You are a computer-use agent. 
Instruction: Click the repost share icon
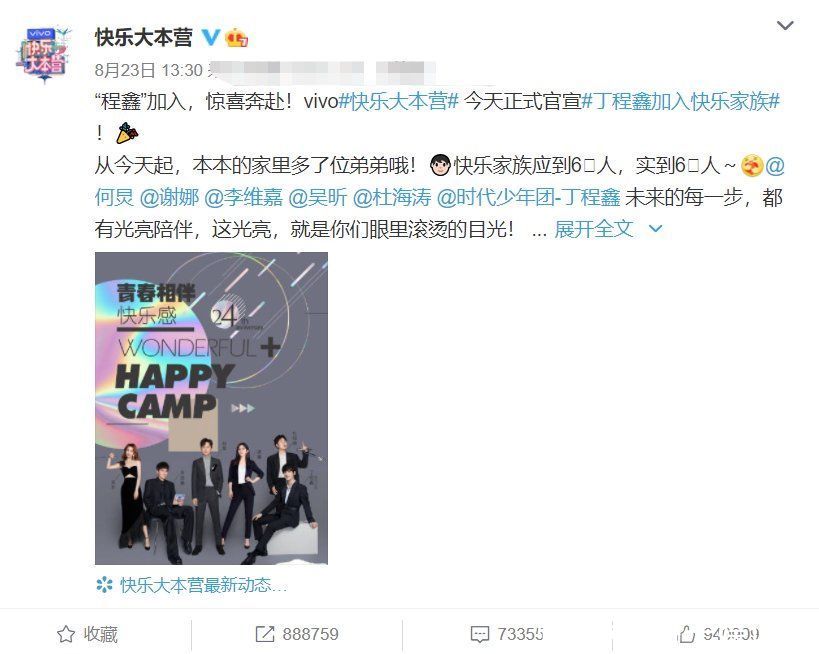[x=264, y=634]
